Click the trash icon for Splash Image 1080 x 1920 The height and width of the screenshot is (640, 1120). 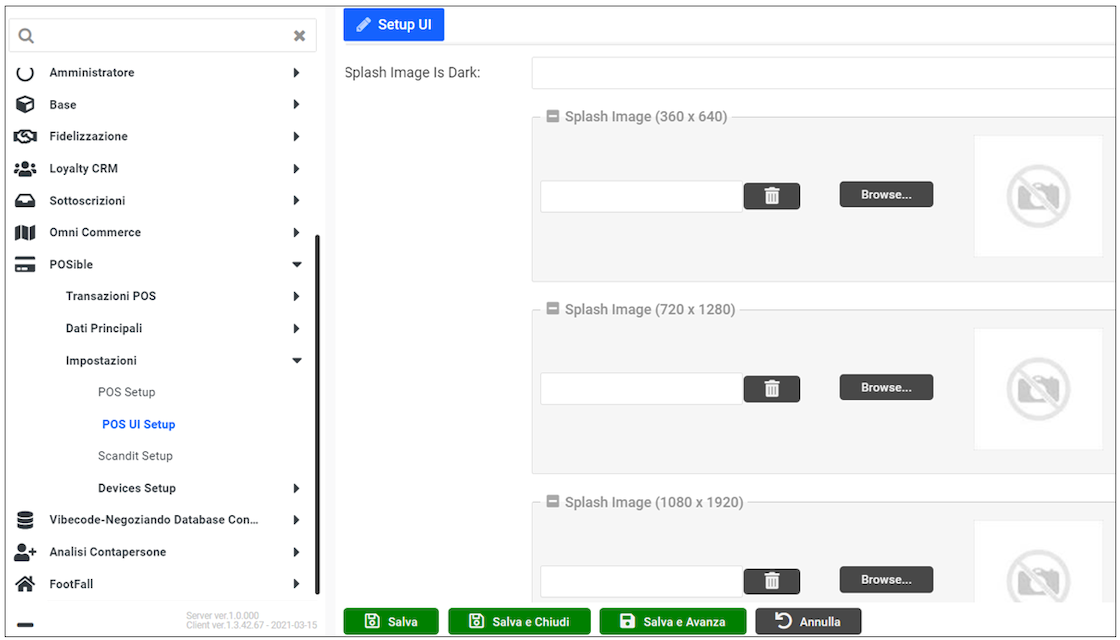click(x=771, y=581)
